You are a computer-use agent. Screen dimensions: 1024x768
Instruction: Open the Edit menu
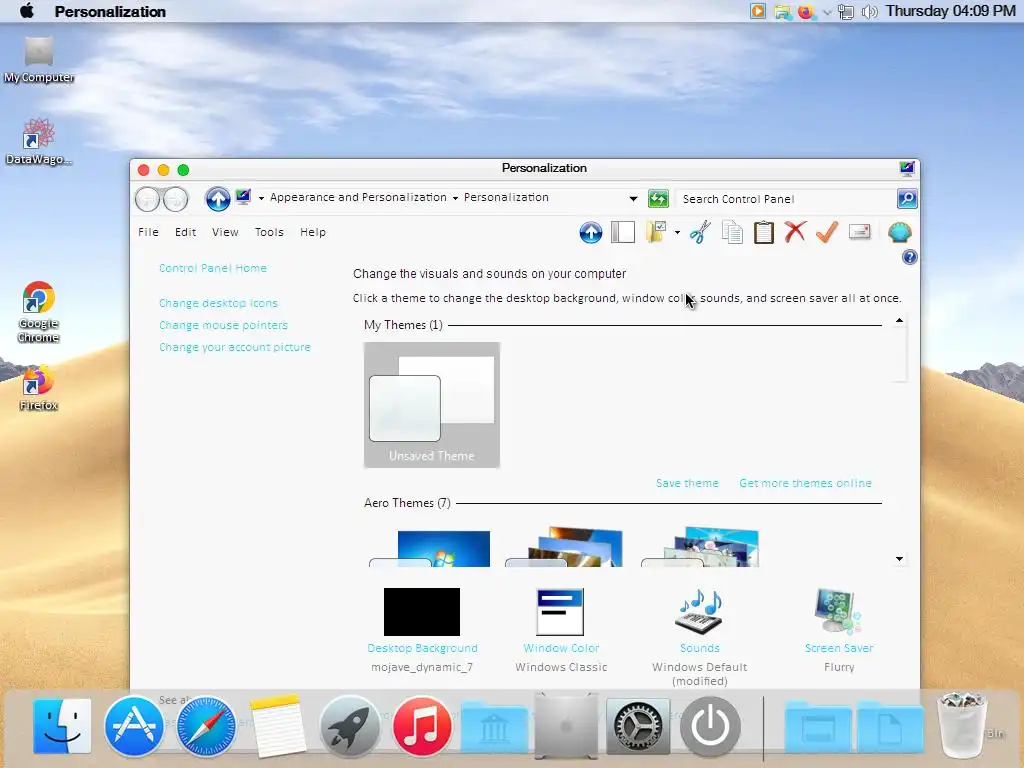[185, 232]
